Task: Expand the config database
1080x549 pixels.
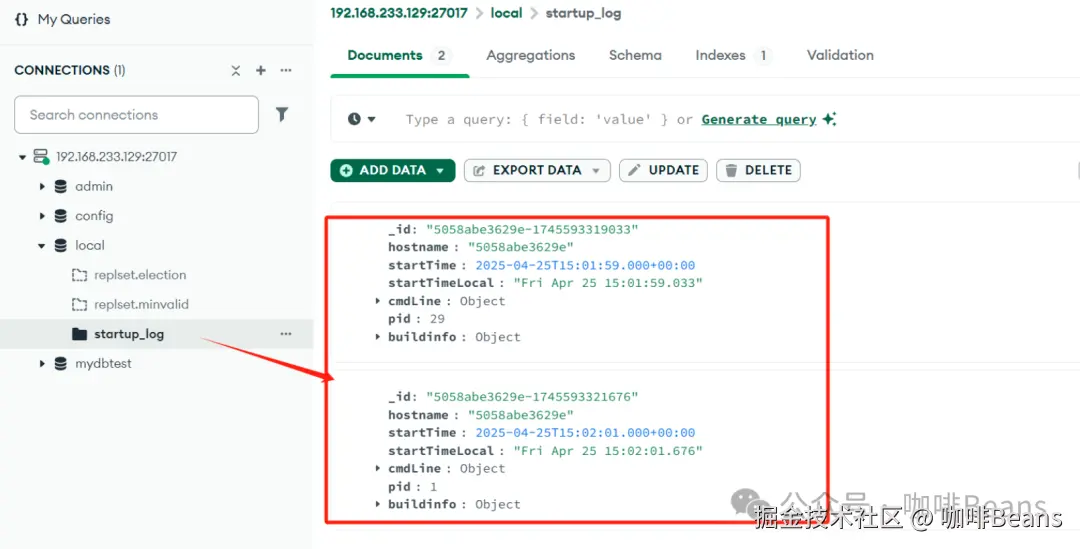Action: coord(42,216)
